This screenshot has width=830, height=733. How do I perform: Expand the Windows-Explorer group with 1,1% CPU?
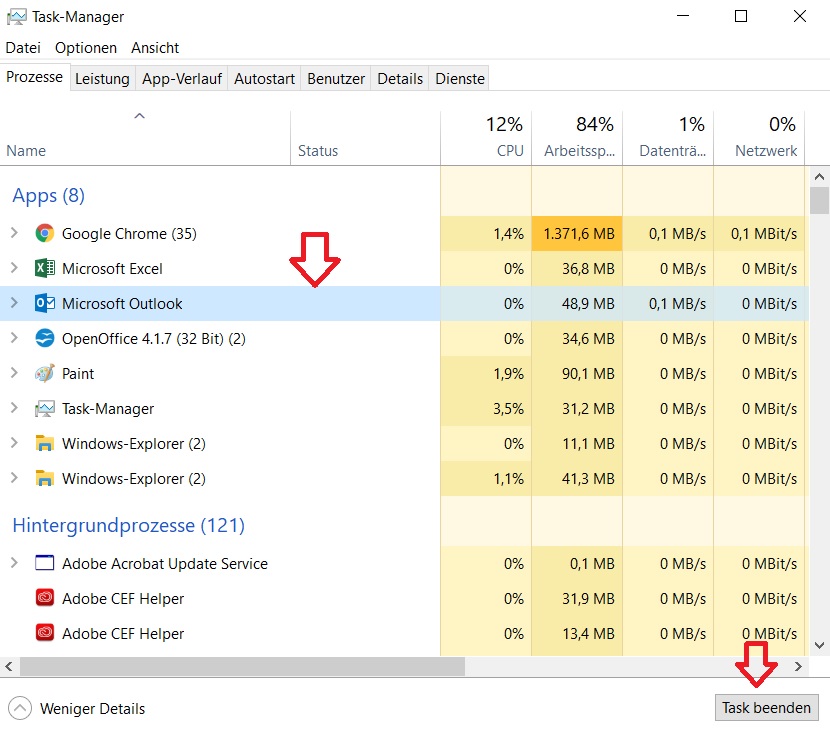[x=14, y=478]
